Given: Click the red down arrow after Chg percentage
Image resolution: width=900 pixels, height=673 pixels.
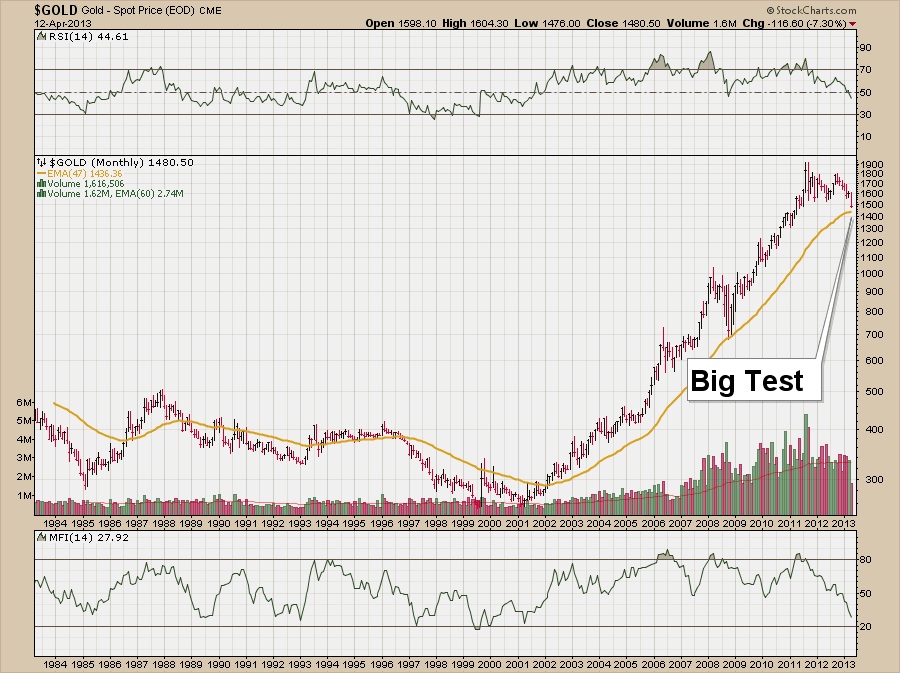Looking at the screenshot, I should (853, 22).
